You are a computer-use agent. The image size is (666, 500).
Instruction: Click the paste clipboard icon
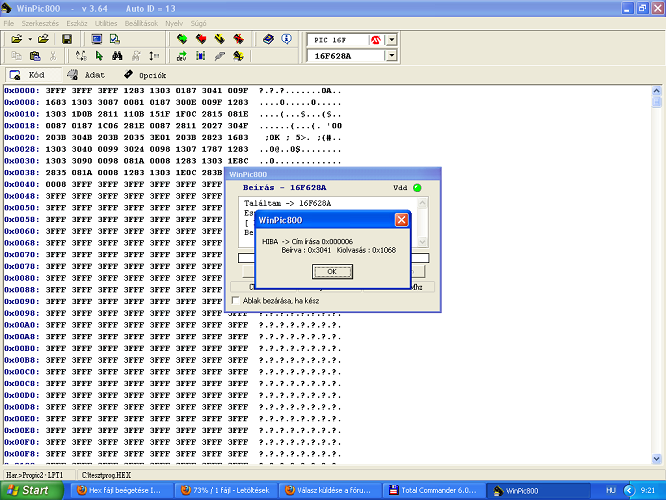(35, 56)
